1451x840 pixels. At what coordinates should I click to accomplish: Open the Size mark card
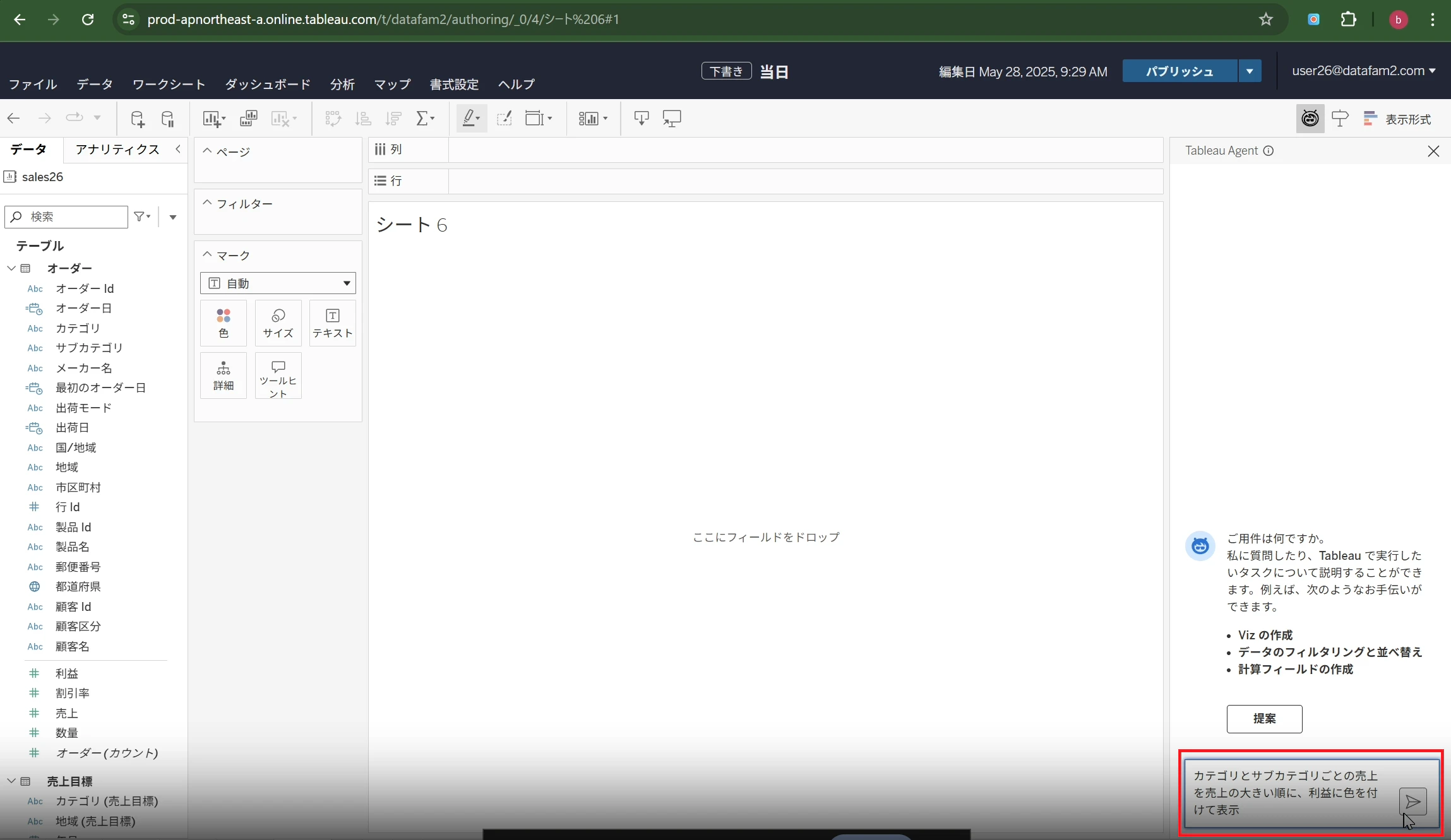[278, 323]
